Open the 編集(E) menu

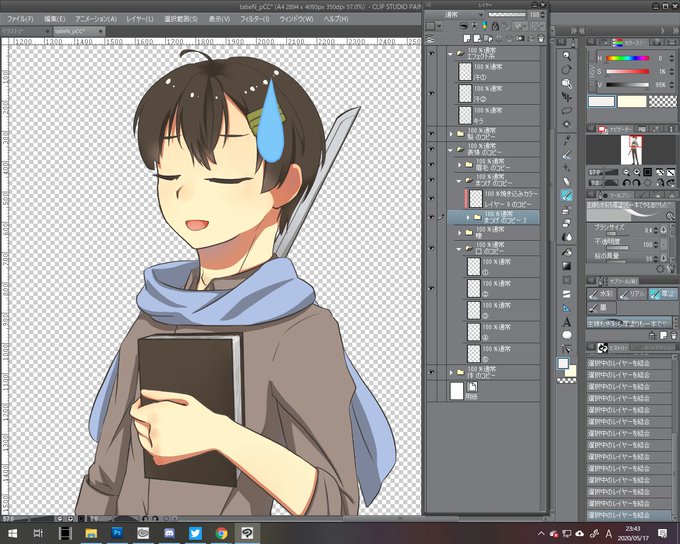(x=54, y=19)
